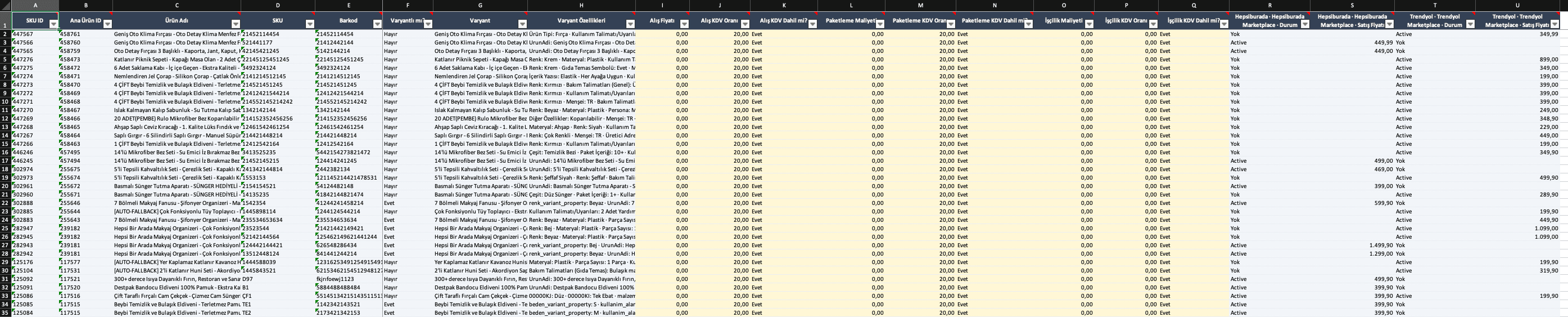Select row 22 by its row number
The image size is (1568, 317).
pos(6,203)
